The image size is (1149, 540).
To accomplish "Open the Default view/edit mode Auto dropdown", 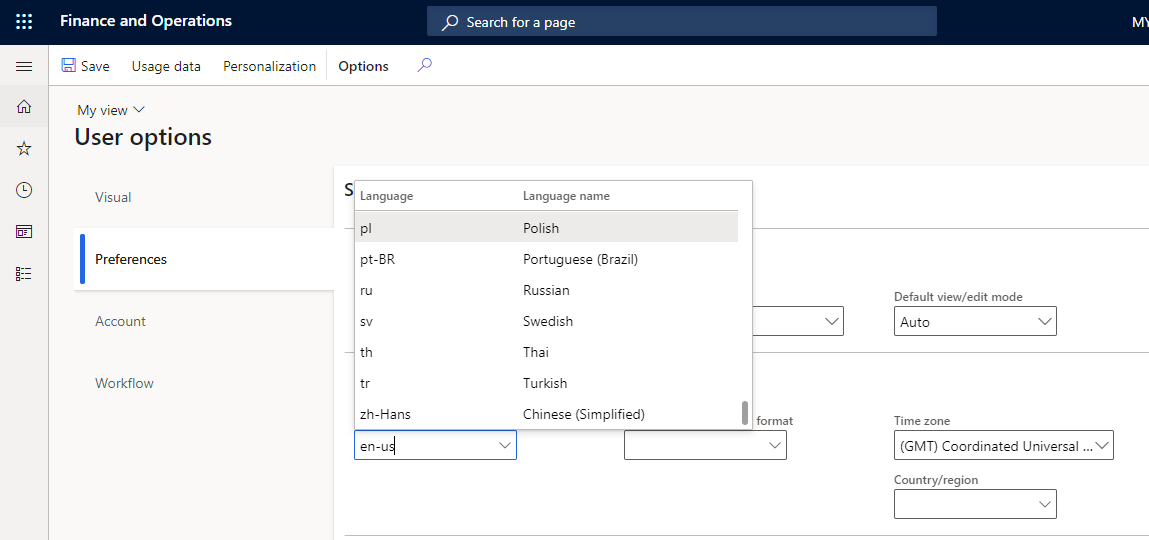I will pos(975,322).
